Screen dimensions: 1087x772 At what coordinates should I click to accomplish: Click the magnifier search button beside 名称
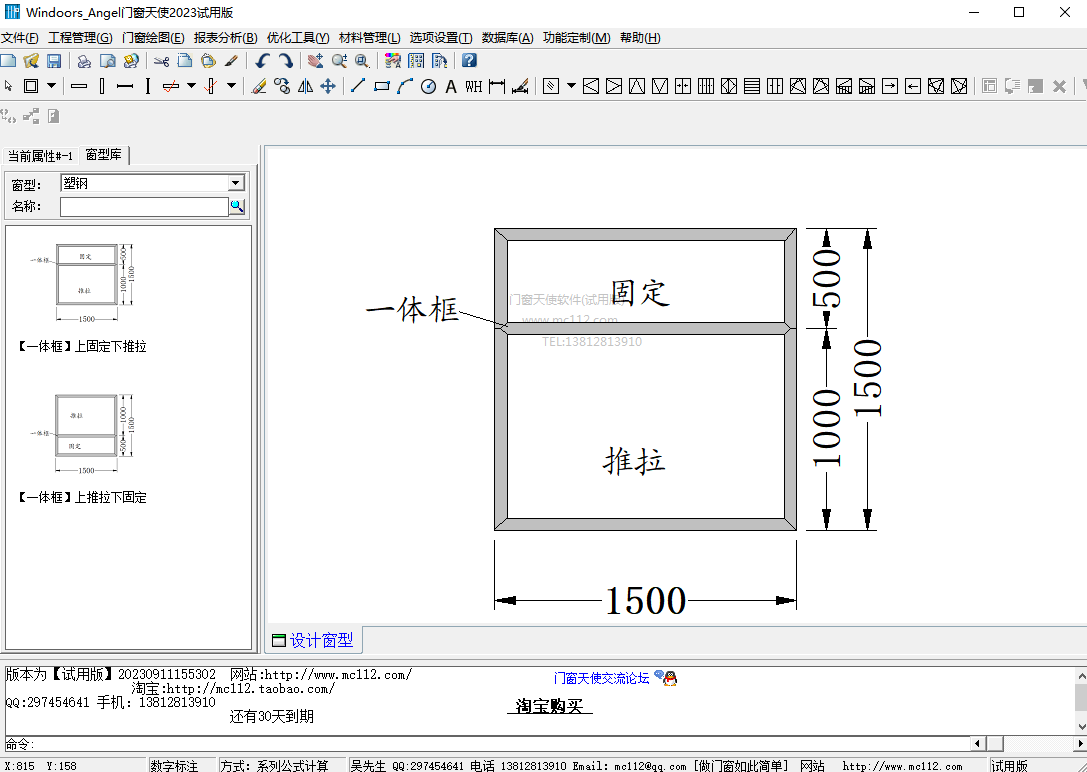237,207
